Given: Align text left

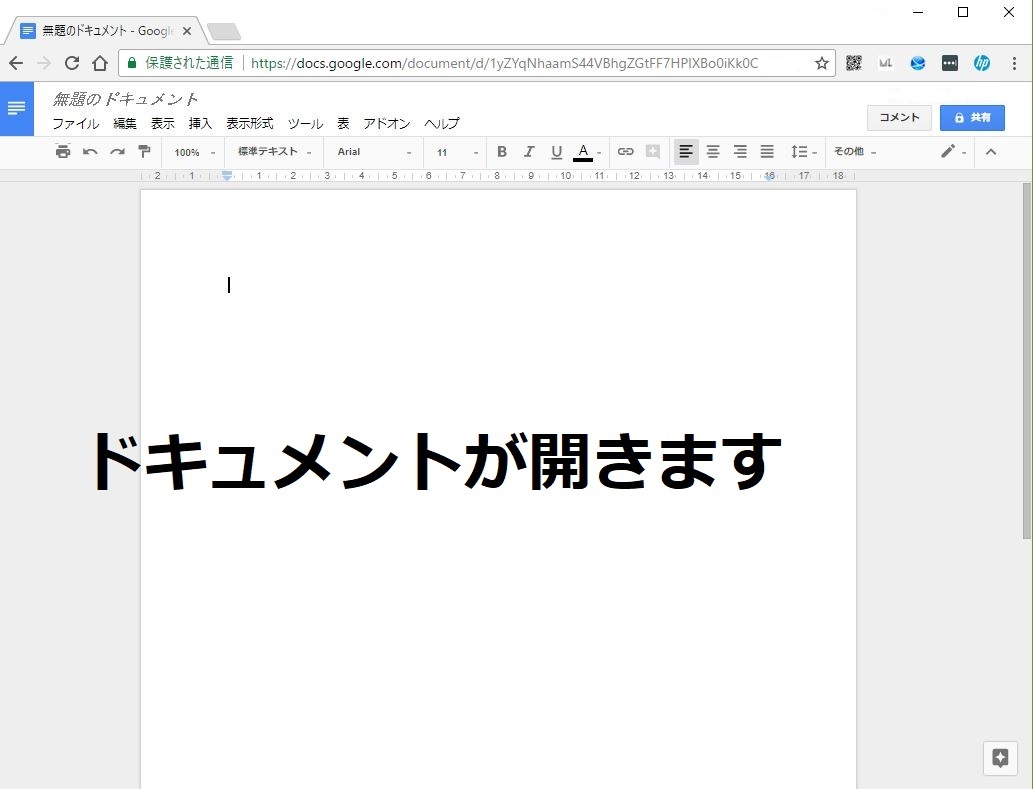Looking at the screenshot, I should coord(686,152).
